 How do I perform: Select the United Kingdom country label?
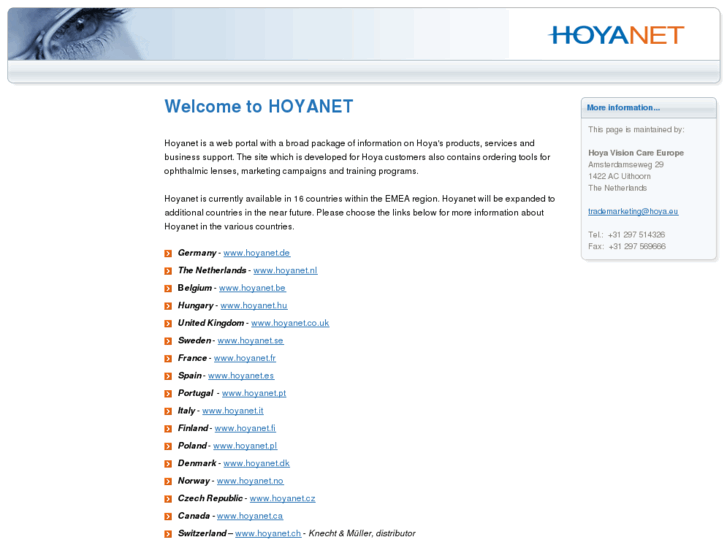point(211,323)
